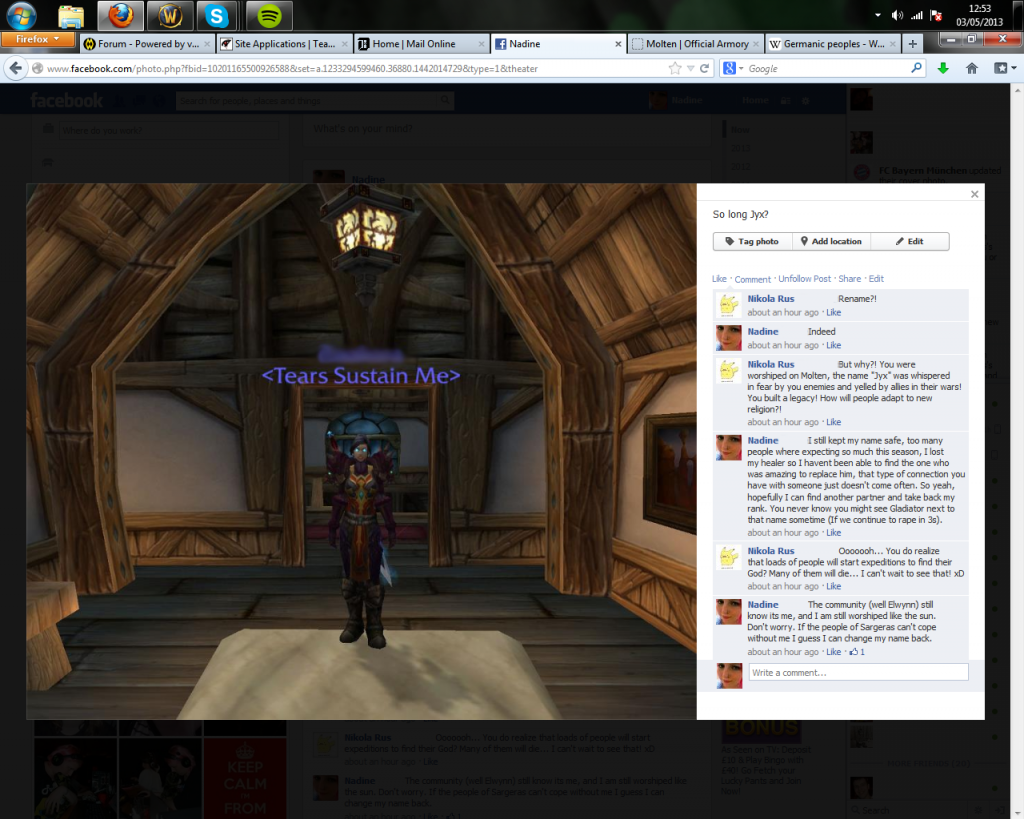The width and height of the screenshot is (1024, 819).
Task: Open Nadine's profile from "Indeed" comment
Action: point(763,332)
